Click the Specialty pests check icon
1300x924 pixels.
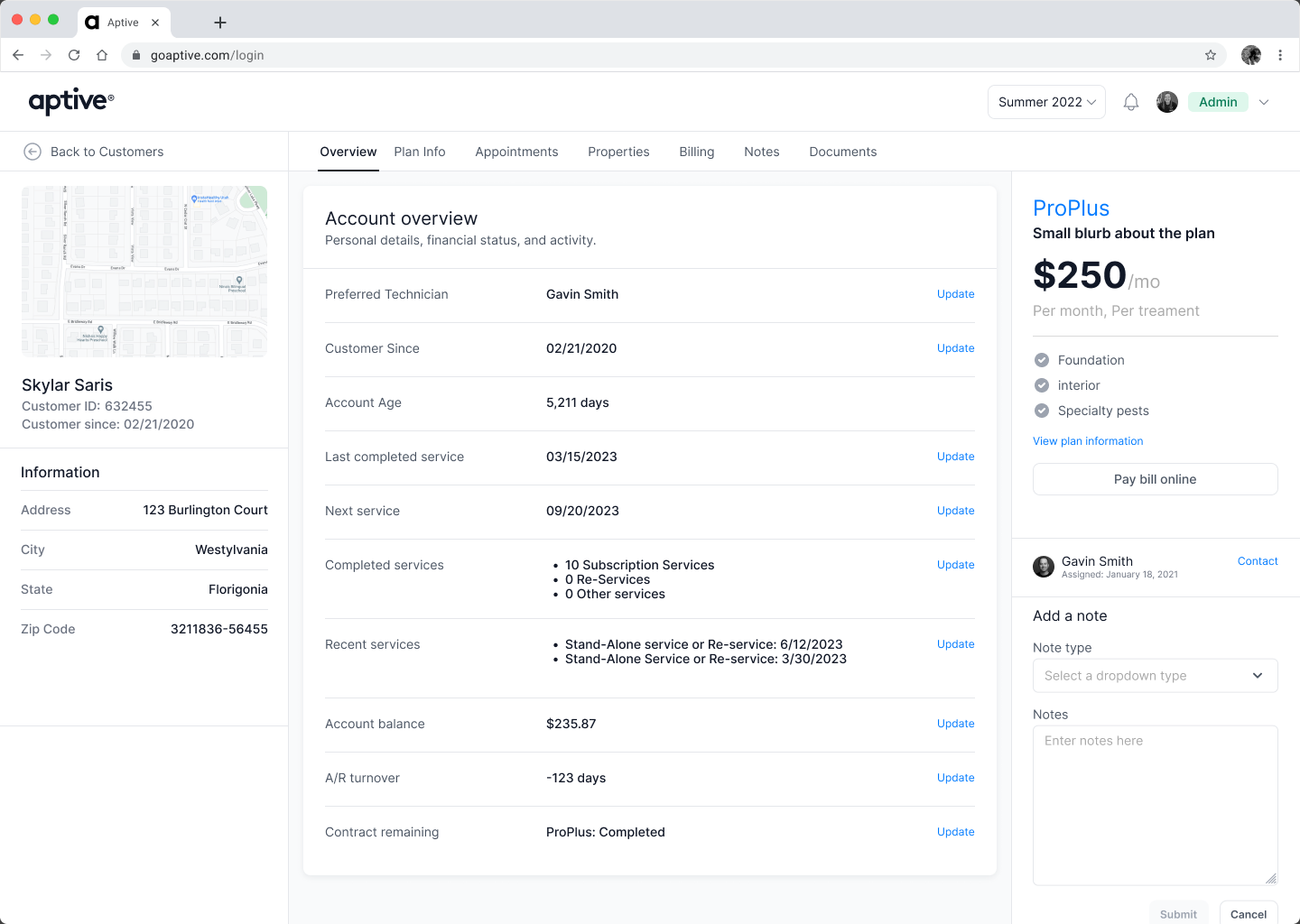click(x=1042, y=411)
